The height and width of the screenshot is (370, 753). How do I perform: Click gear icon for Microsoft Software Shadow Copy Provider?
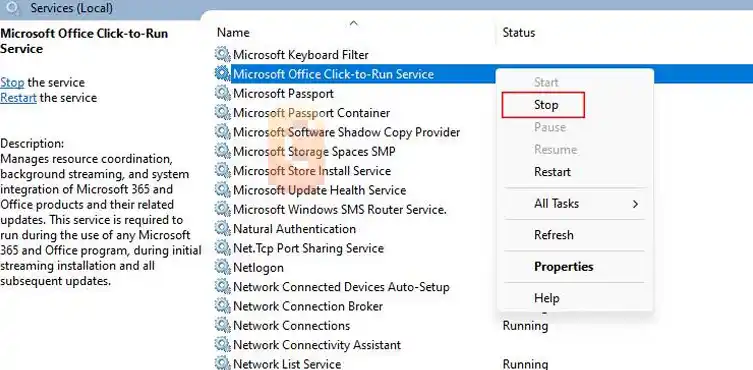pos(222,132)
